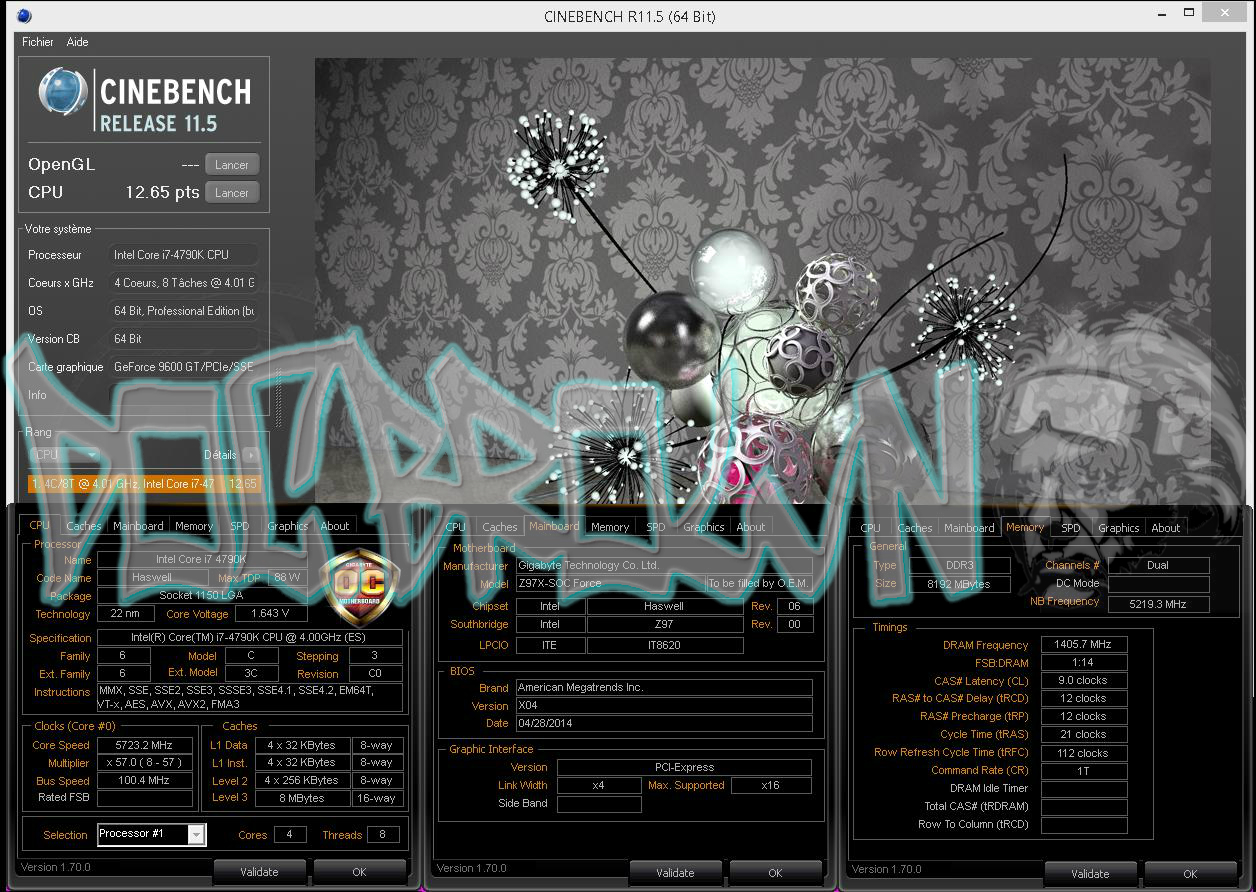Click the Gigabyte OC Motherboard badge

358,586
